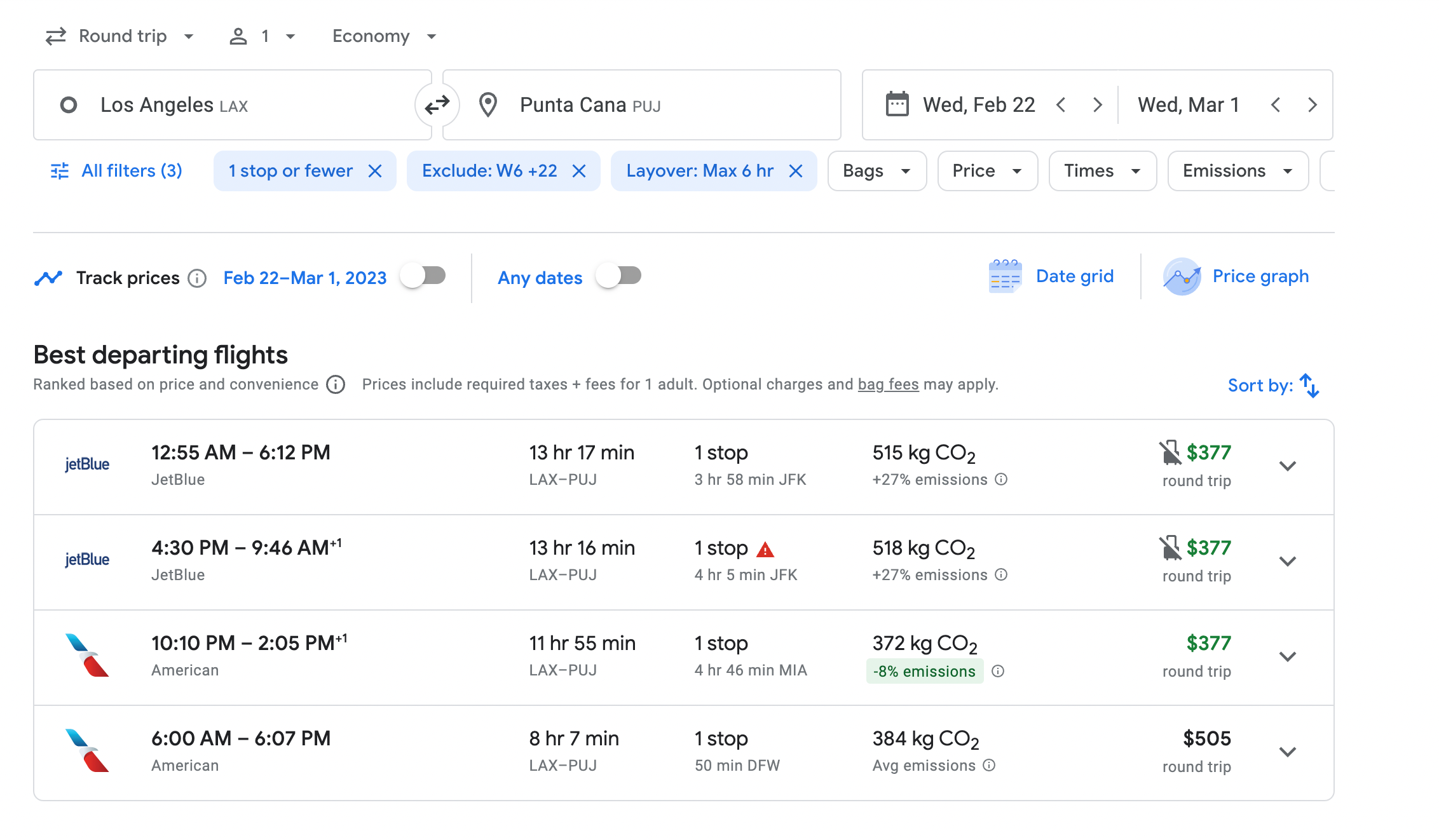The height and width of the screenshot is (840, 1439).
Task: Go to previous day for return date
Action: click(1276, 105)
